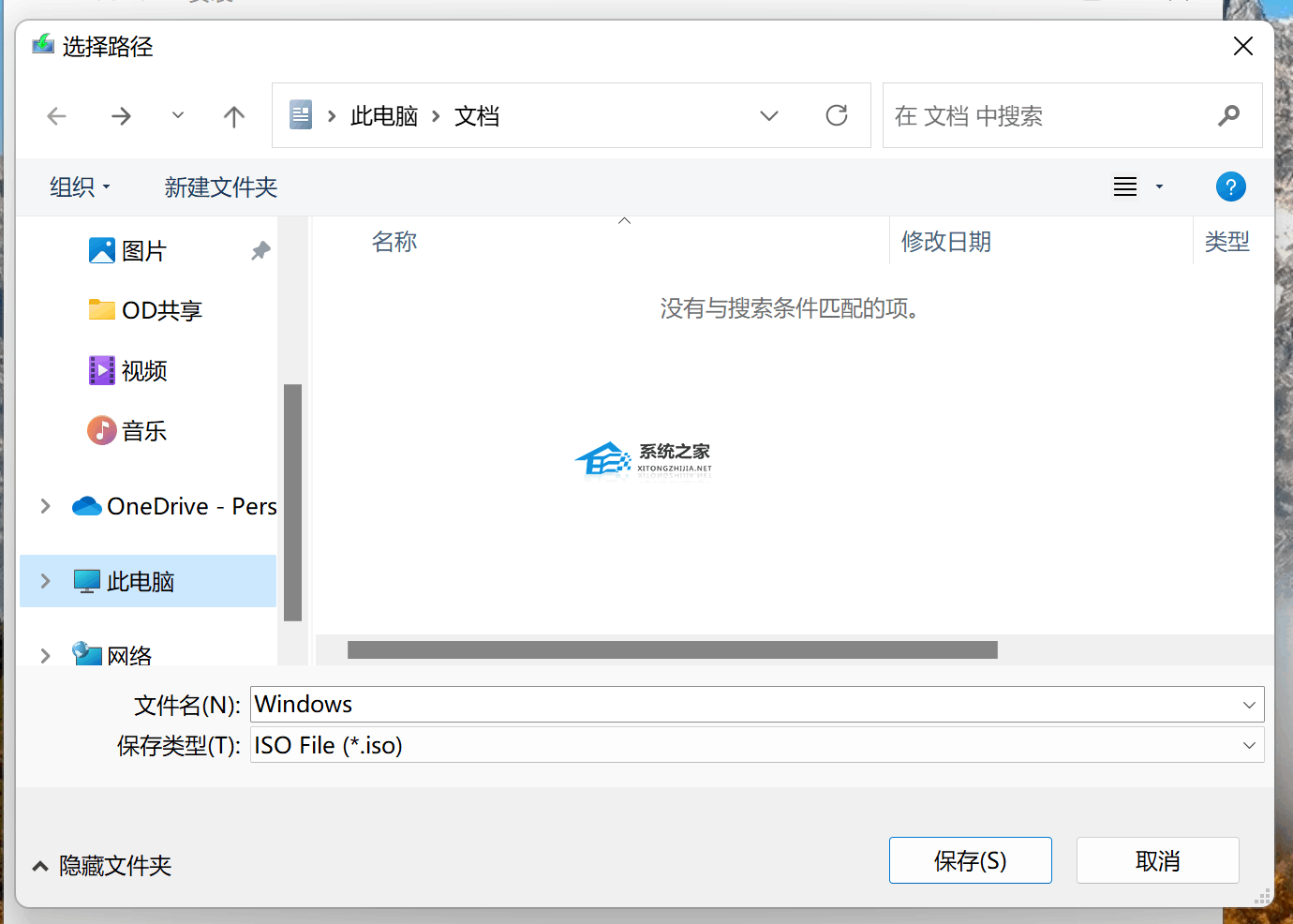Click the pin icon next to 图片
This screenshot has width=1293, height=924.
[260, 250]
